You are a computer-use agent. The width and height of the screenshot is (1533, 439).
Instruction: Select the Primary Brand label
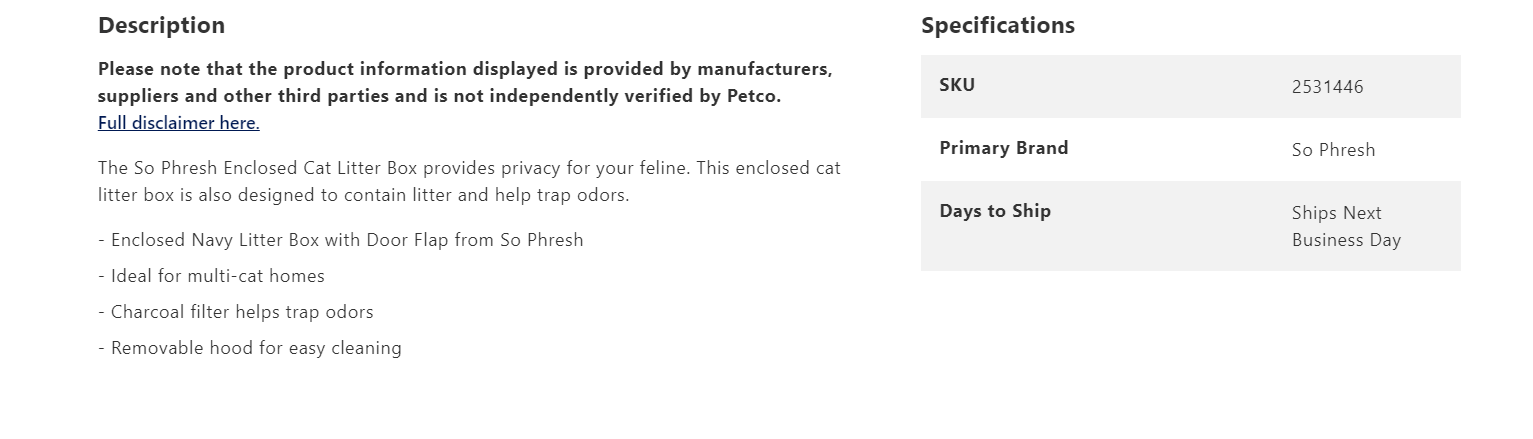(1003, 148)
